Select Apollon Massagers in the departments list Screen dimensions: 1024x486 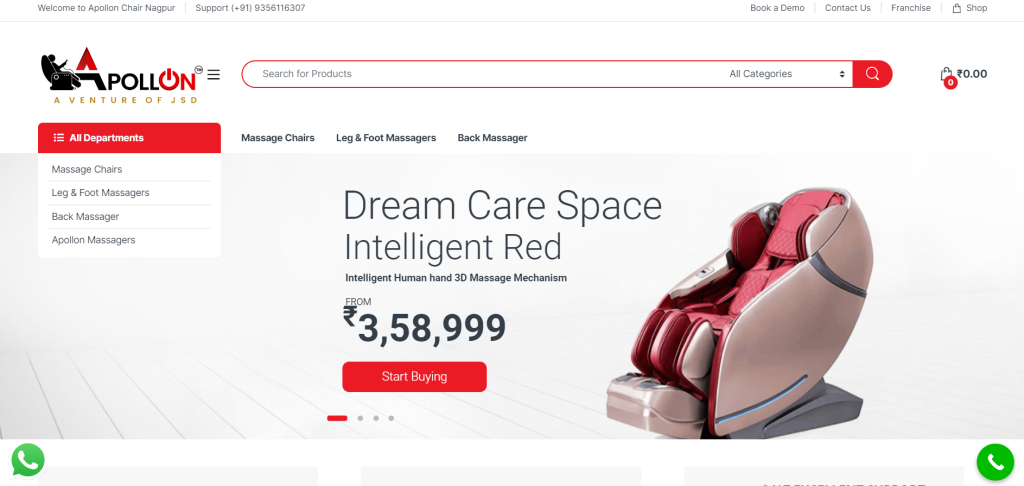pos(93,240)
